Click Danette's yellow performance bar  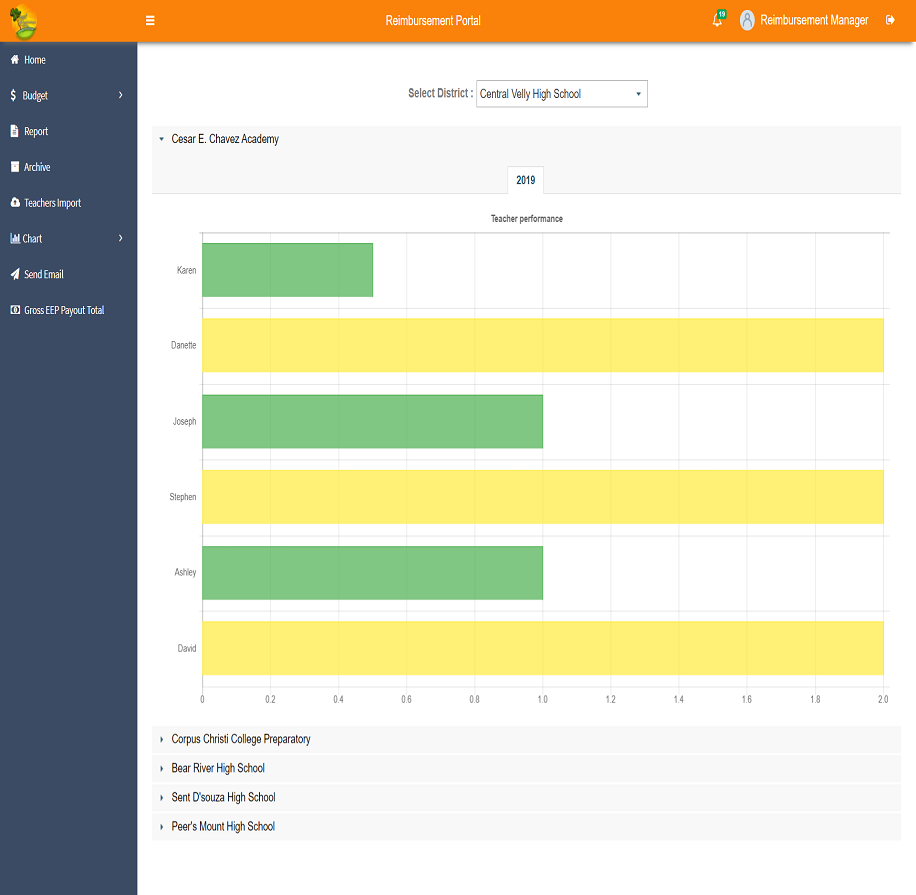(x=543, y=345)
